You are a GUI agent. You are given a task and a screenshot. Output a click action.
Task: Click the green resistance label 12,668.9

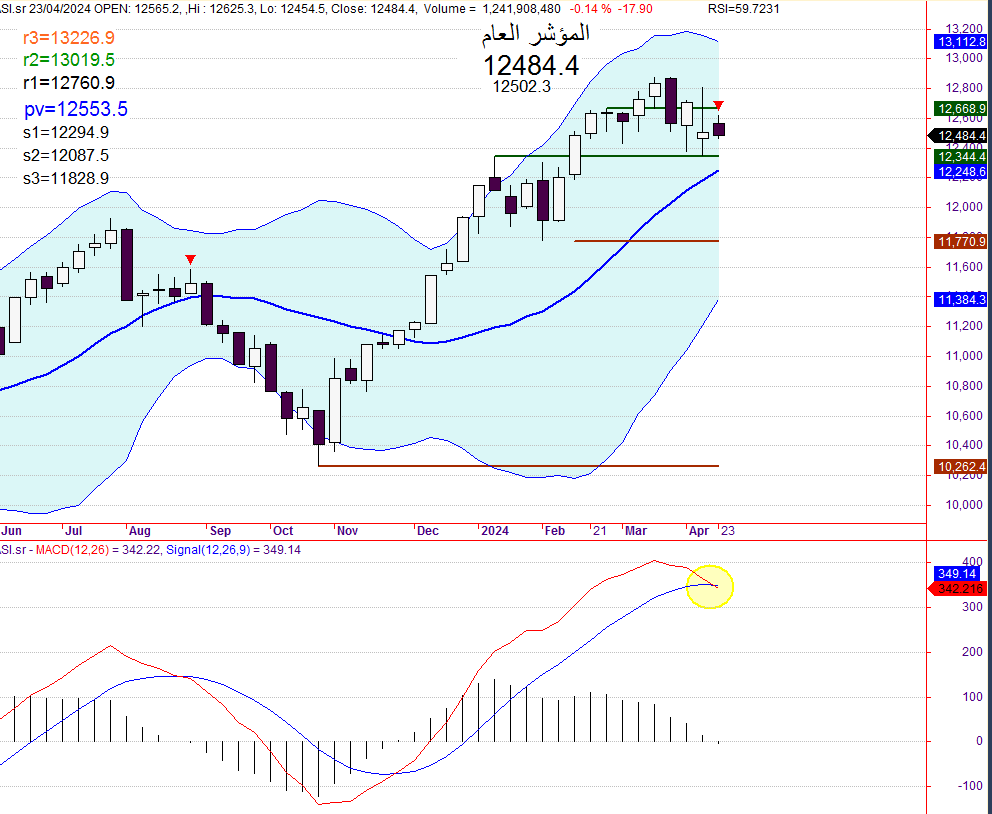pyautogui.click(x=960, y=109)
